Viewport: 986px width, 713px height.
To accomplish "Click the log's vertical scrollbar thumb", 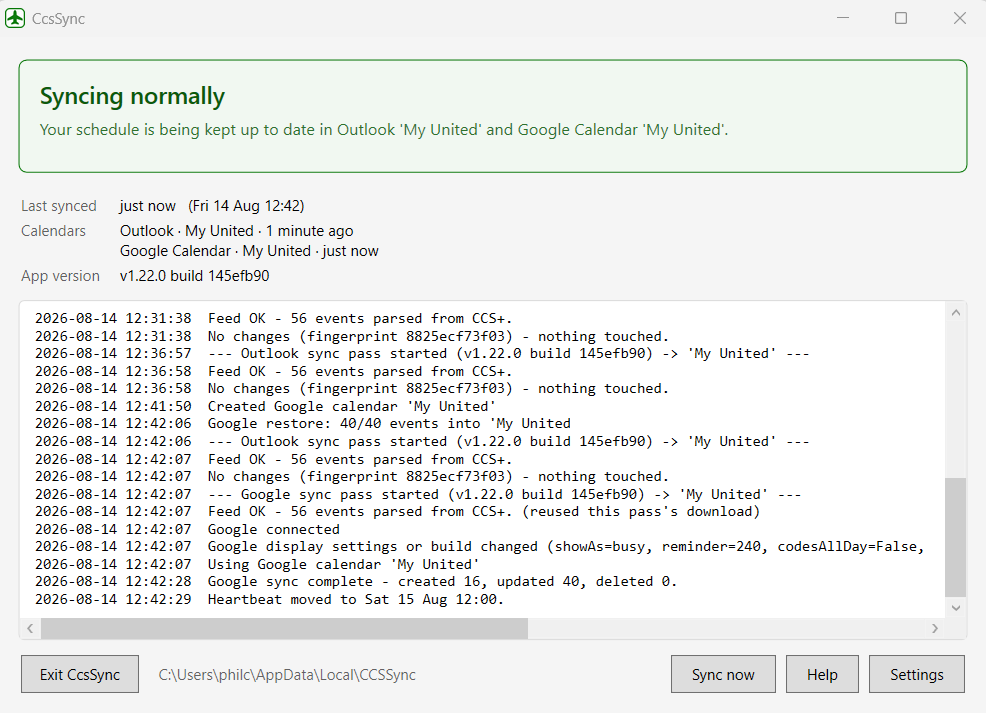I will [956, 537].
